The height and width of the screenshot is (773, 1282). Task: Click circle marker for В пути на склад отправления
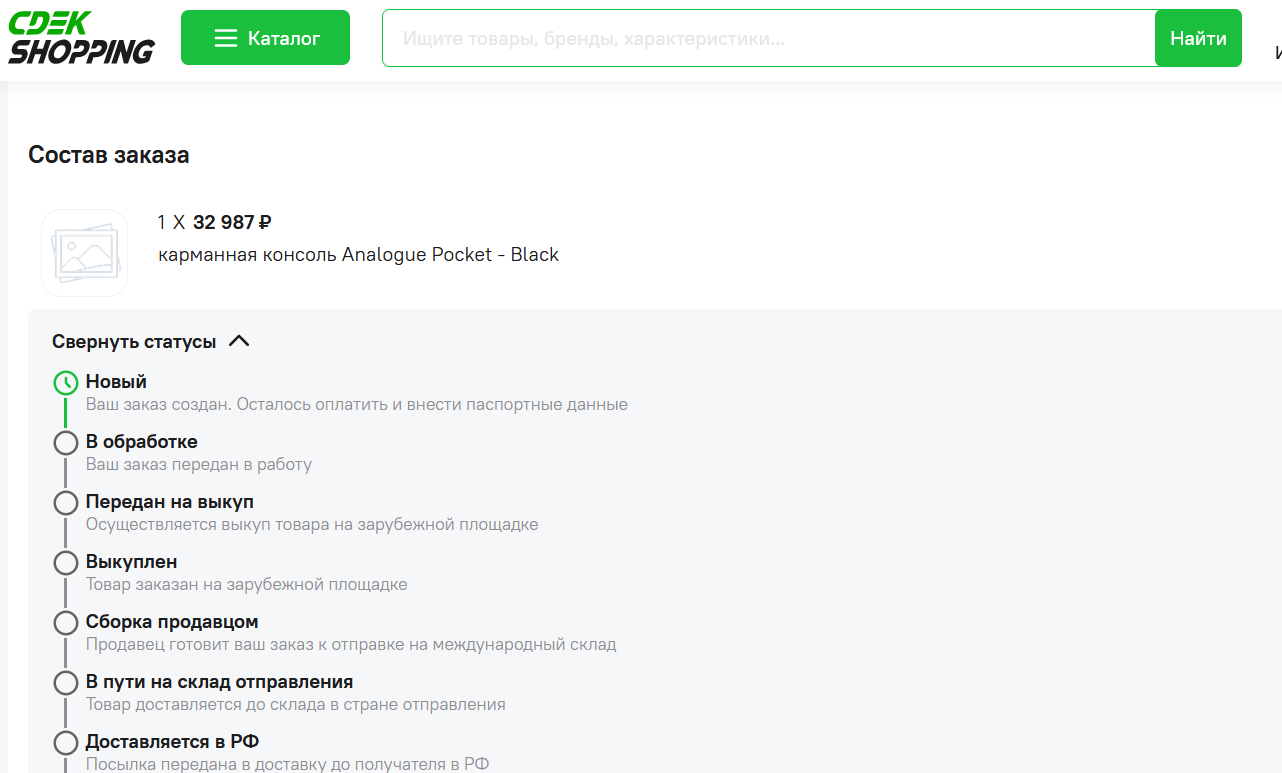click(x=66, y=683)
